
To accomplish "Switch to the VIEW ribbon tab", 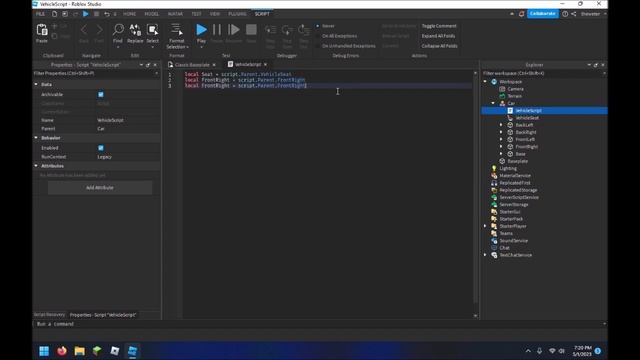I will [215, 14].
